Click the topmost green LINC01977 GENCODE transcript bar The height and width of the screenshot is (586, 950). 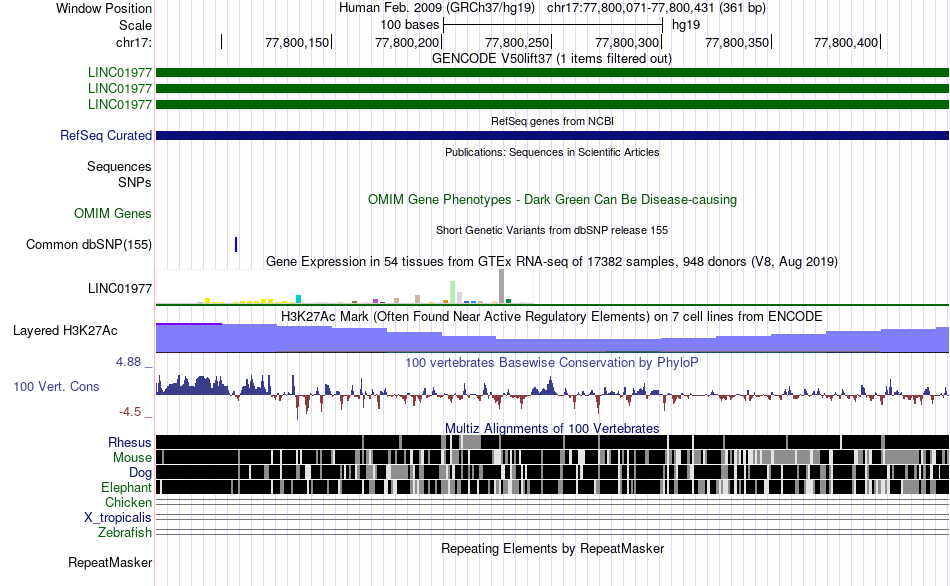pos(552,73)
